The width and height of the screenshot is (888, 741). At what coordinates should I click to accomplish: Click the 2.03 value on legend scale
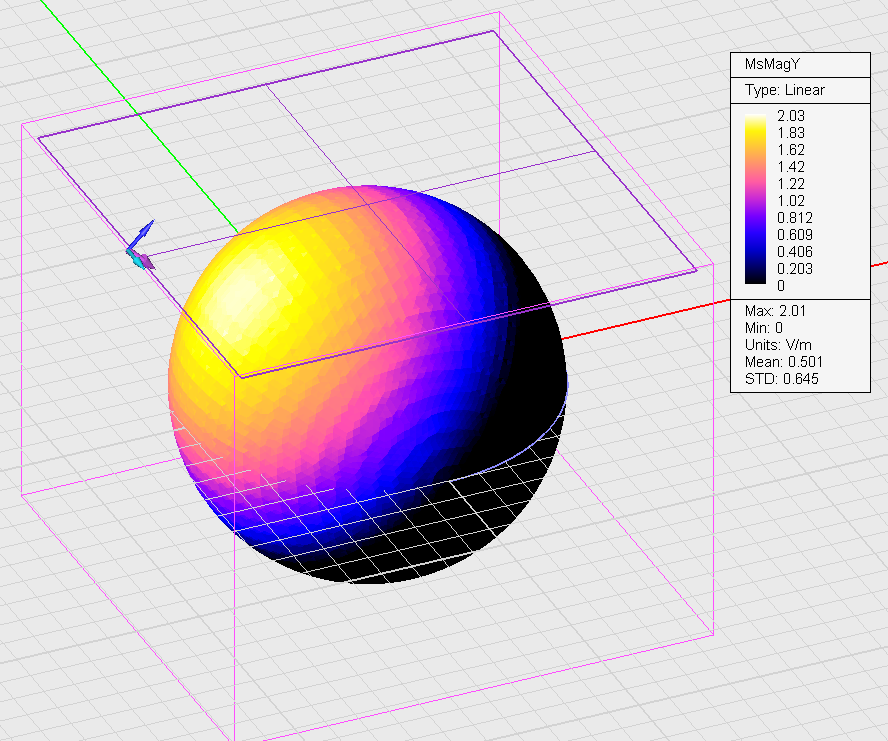790,116
